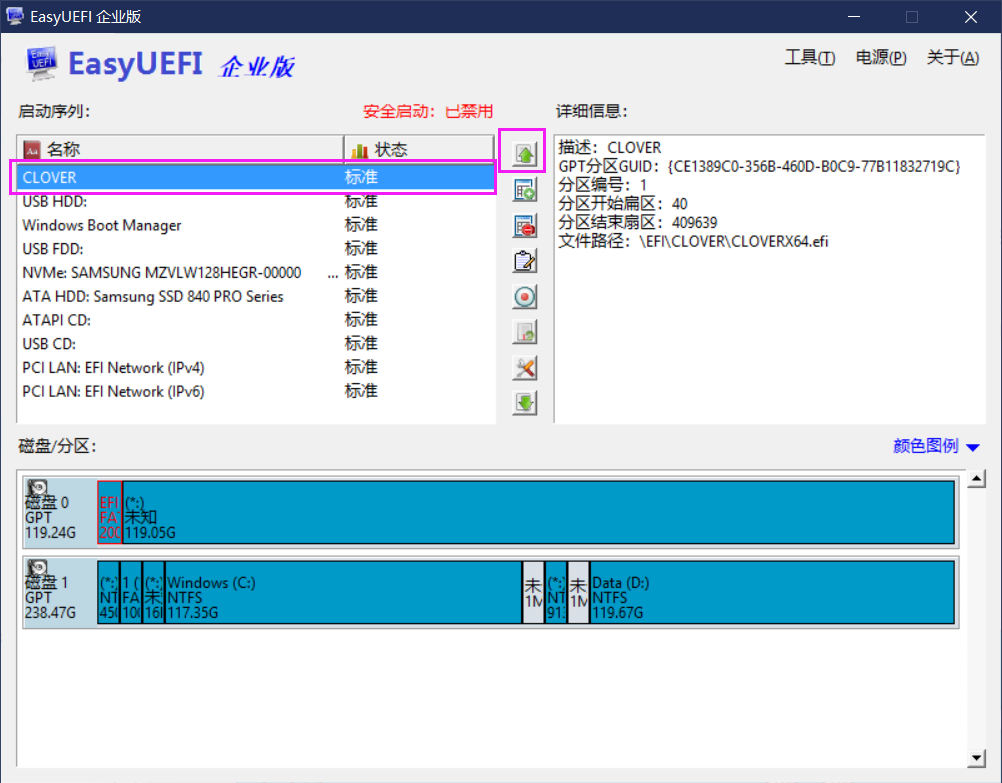The height and width of the screenshot is (783, 1002).
Task: Click the Disk 0 drive icon
Action: click(x=38, y=488)
